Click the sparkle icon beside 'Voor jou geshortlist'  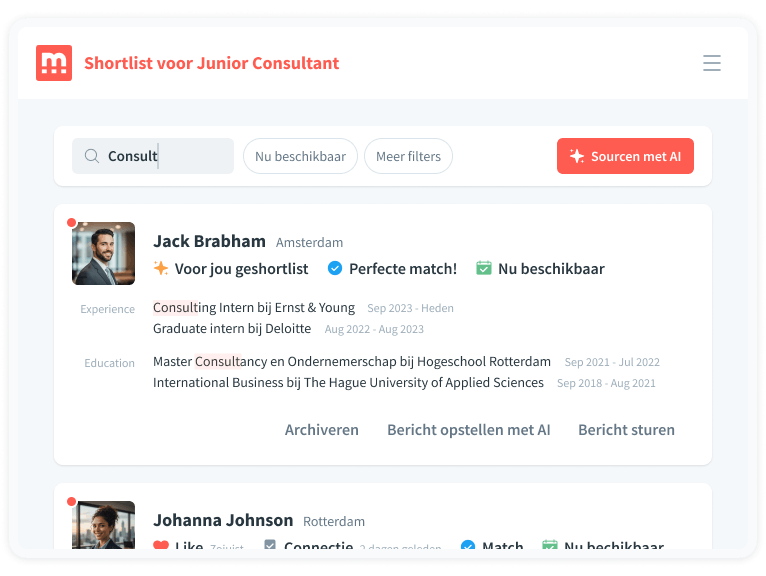click(x=161, y=268)
